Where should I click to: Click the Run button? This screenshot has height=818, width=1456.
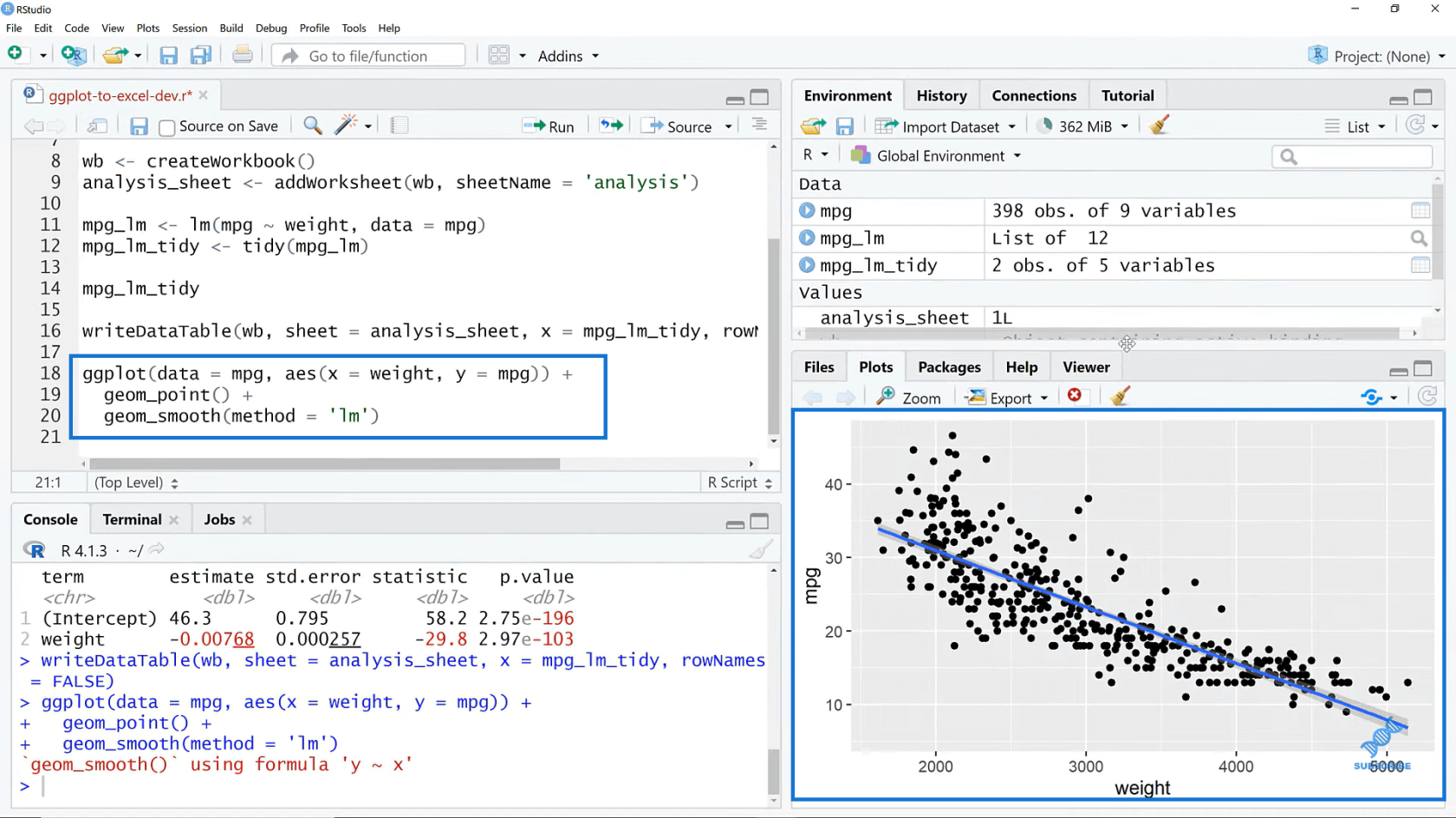click(x=549, y=127)
